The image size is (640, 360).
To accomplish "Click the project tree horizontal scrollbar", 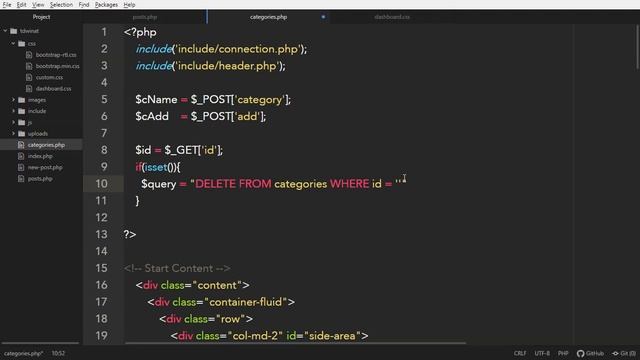I will tap(40, 343).
